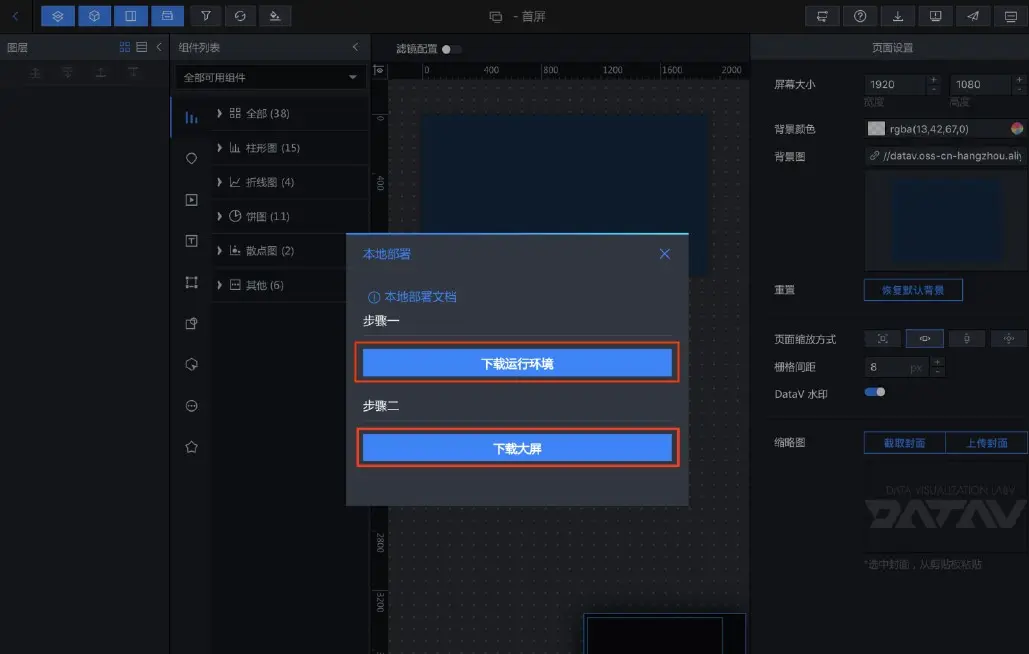Select the map components icon in left sidebar

tap(191, 158)
